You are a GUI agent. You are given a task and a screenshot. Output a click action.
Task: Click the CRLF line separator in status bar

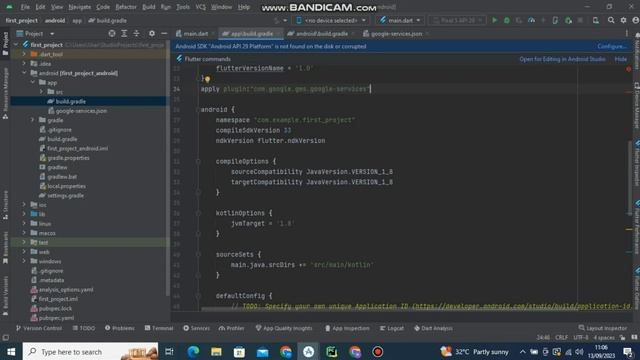click(561, 338)
